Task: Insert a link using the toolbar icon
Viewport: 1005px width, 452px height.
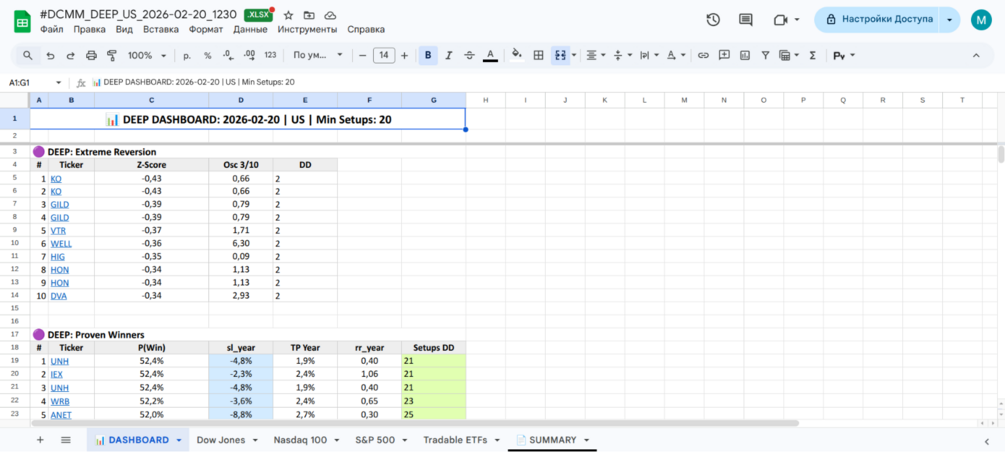Action: [703, 56]
